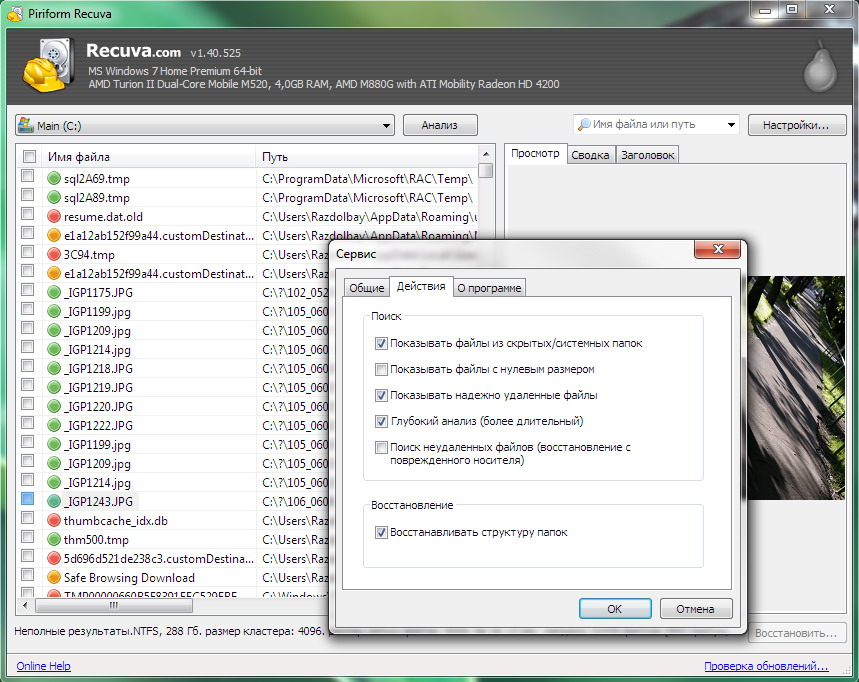Switch to Просмотр tab

point(535,153)
